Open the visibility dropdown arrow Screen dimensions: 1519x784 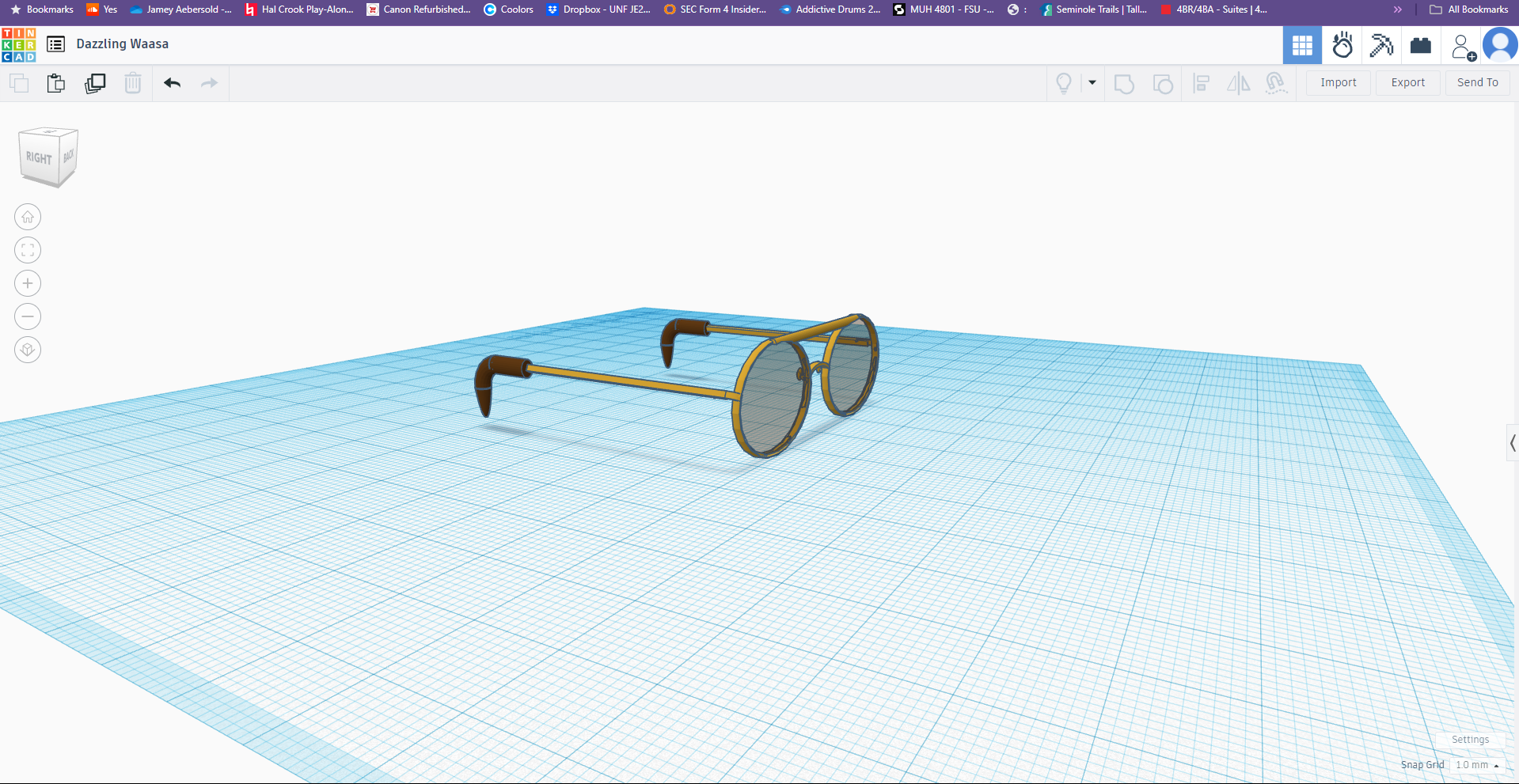point(1092,83)
